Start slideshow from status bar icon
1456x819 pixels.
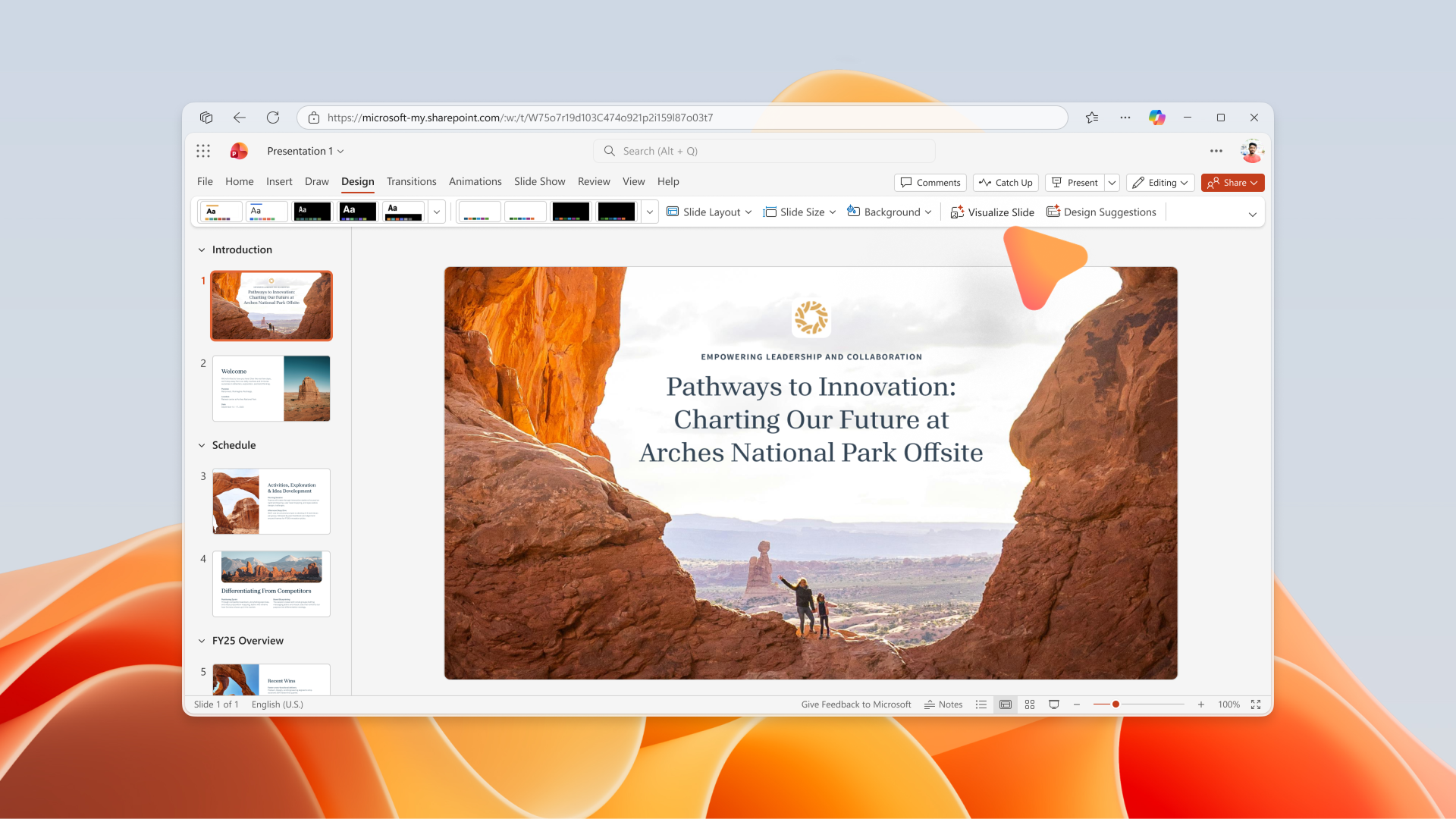pyautogui.click(x=1054, y=704)
